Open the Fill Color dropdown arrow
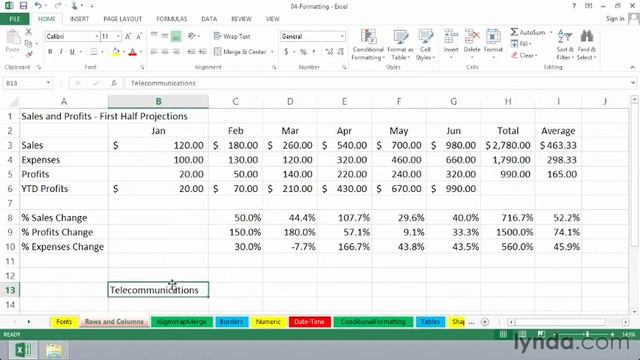640x360 pixels. pos(124,51)
